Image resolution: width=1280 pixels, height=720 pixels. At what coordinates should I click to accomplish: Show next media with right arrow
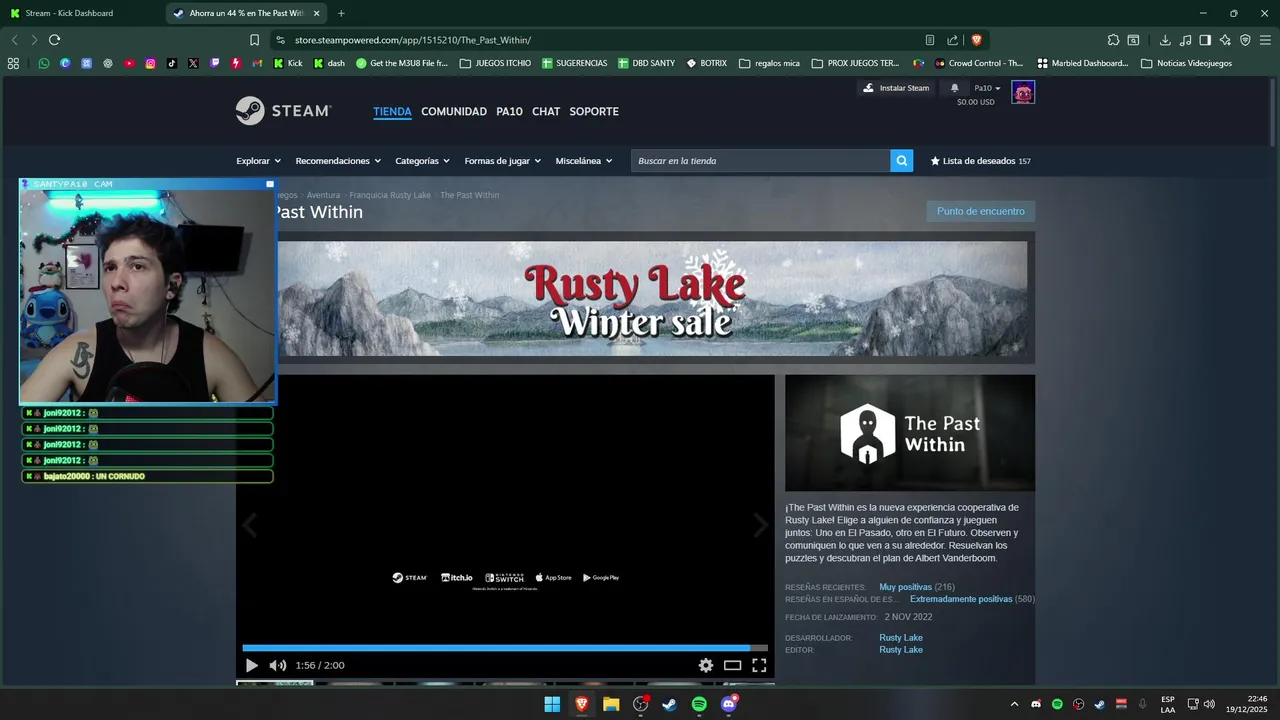[x=760, y=525]
